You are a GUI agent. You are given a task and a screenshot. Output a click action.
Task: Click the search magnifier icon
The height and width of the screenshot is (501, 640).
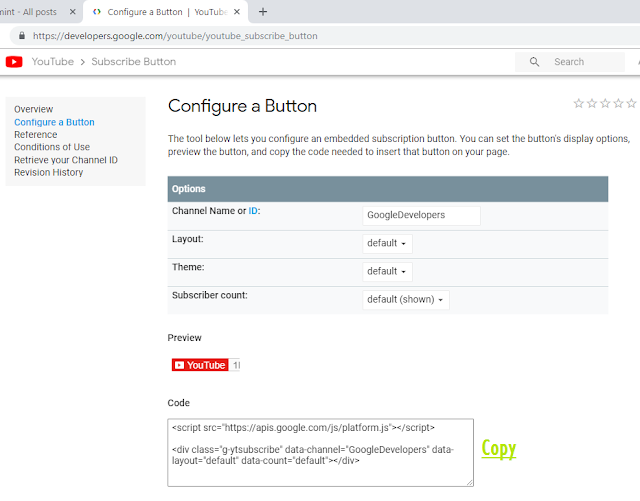535,62
